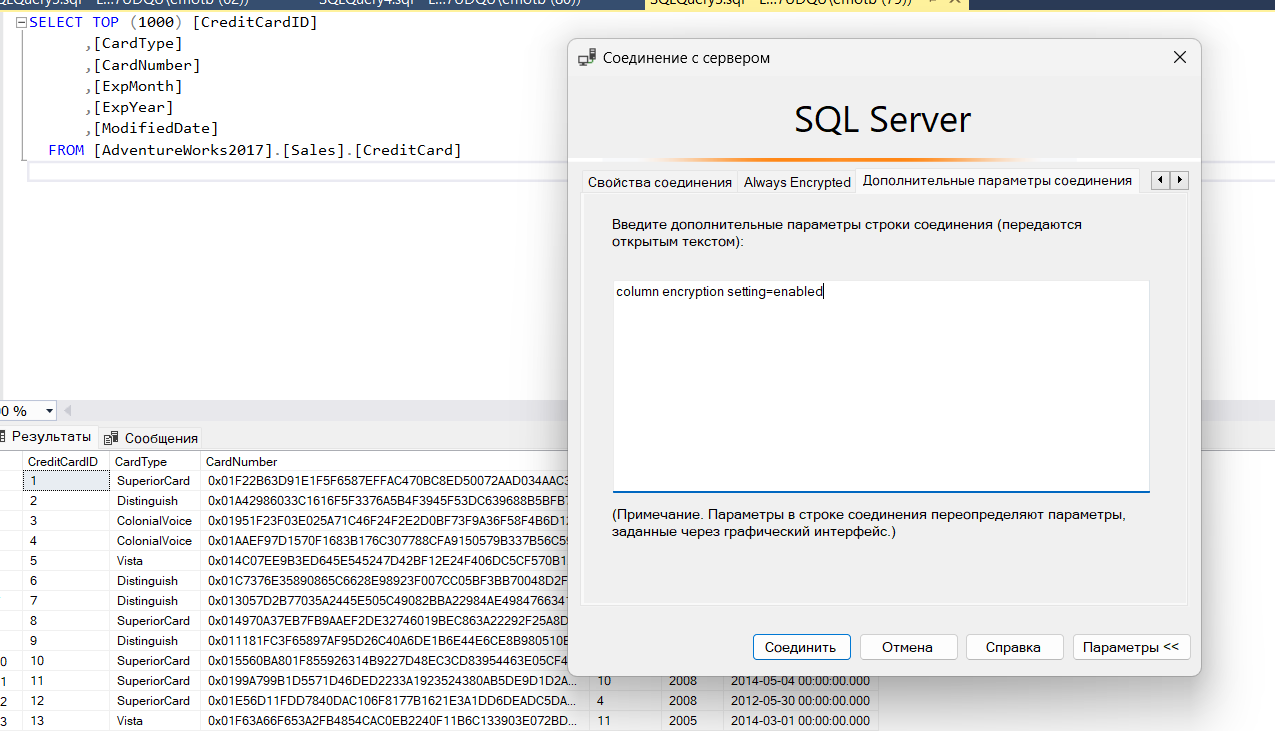Select the date cell 2014-05-04 00:00:00.000
The width and height of the screenshot is (1275, 731).
[x=801, y=681]
